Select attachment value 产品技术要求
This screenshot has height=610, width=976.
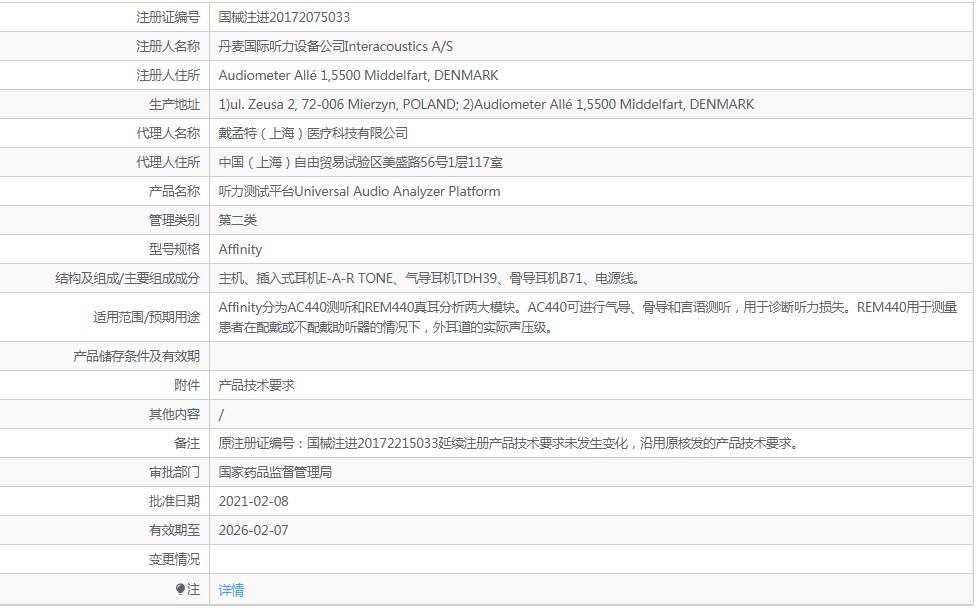point(256,385)
